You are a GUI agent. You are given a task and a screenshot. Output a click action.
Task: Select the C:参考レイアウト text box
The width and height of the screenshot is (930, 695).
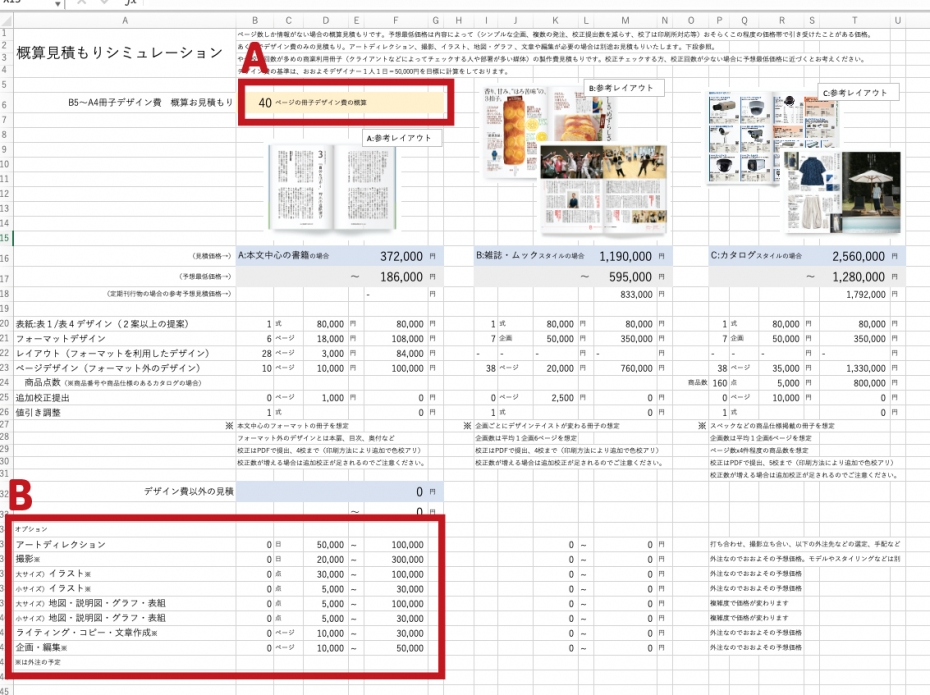pyautogui.click(x=854, y=93)
